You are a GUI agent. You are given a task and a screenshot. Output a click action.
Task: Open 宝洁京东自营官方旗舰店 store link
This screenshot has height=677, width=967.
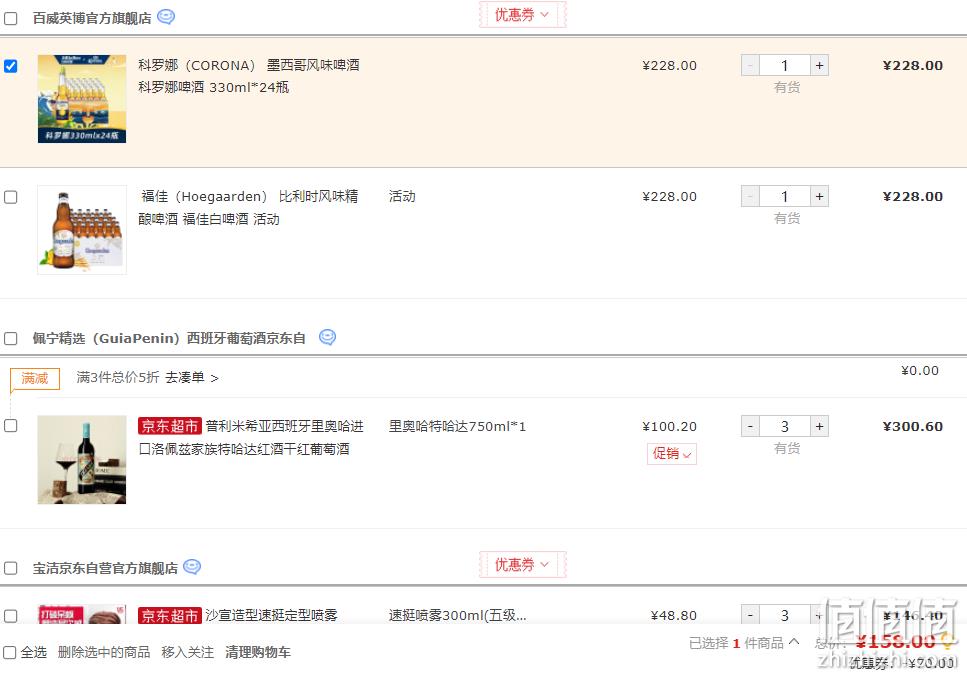click(x=105, y=568)
